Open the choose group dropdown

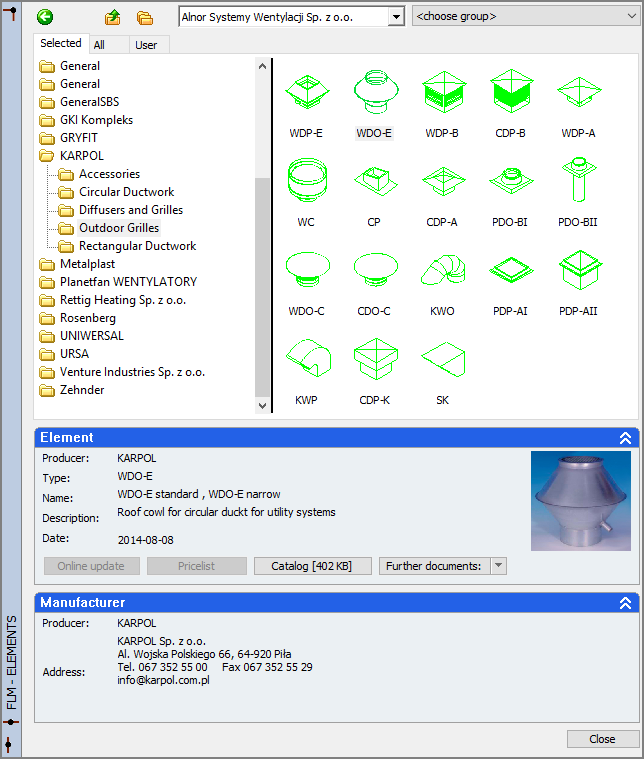[526, 17]
